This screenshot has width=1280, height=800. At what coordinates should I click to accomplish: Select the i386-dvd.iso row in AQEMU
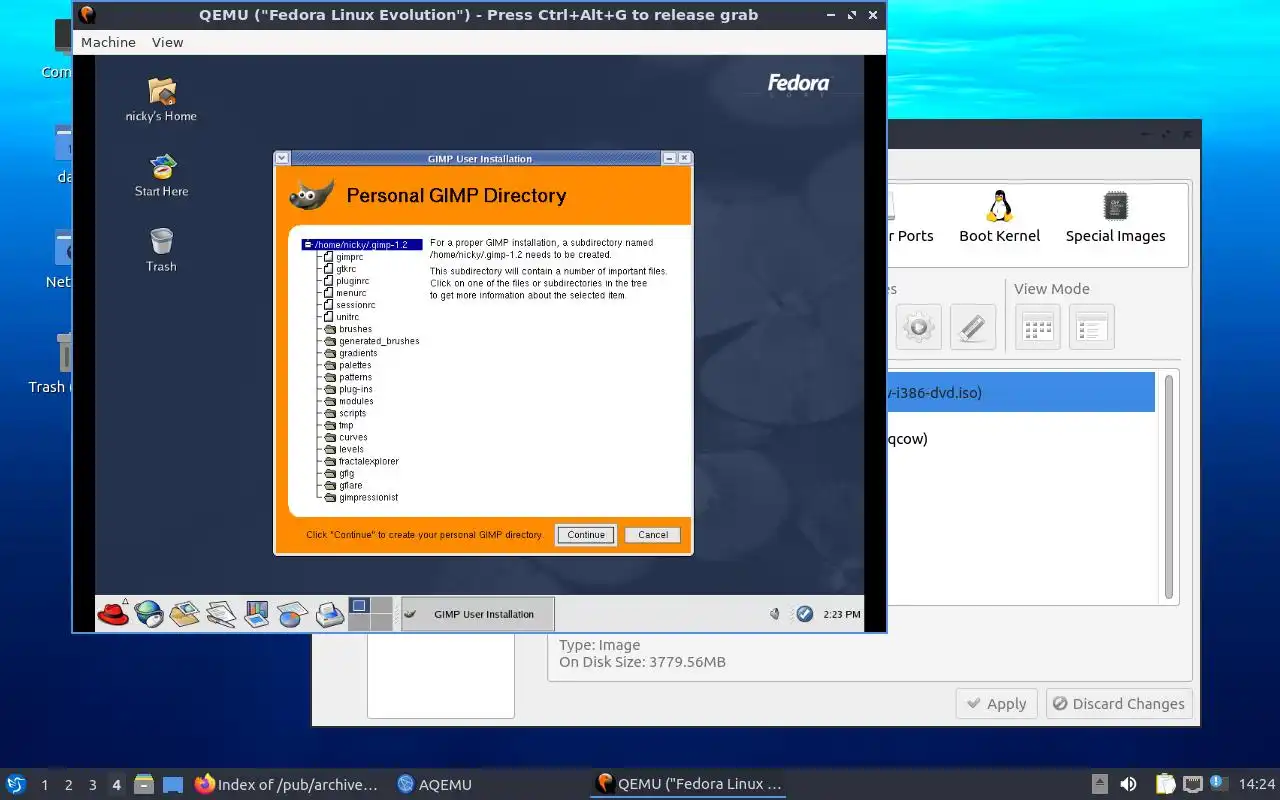pos(1020,392)
